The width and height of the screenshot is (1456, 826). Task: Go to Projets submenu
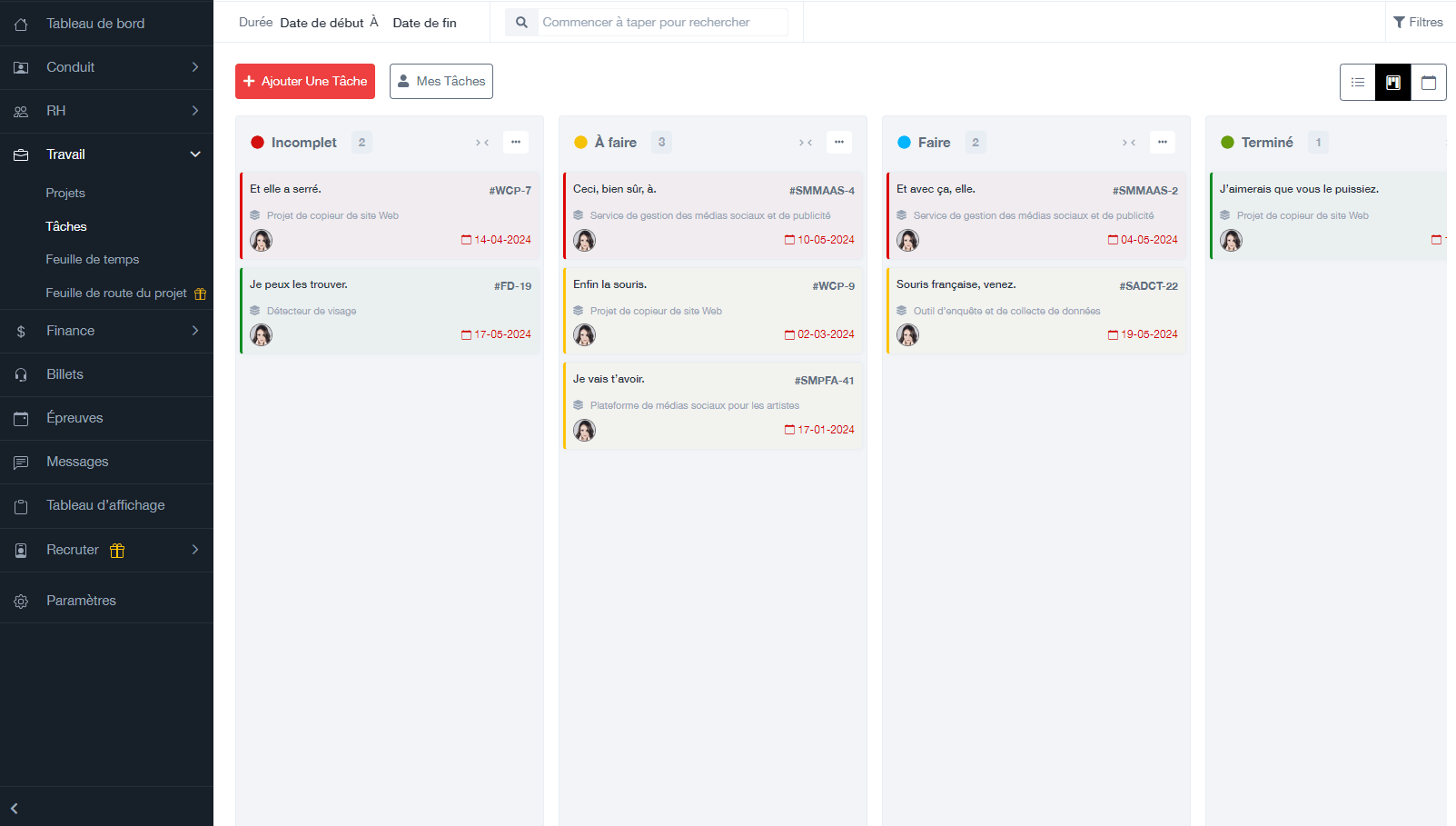click(x=65, y=193)
